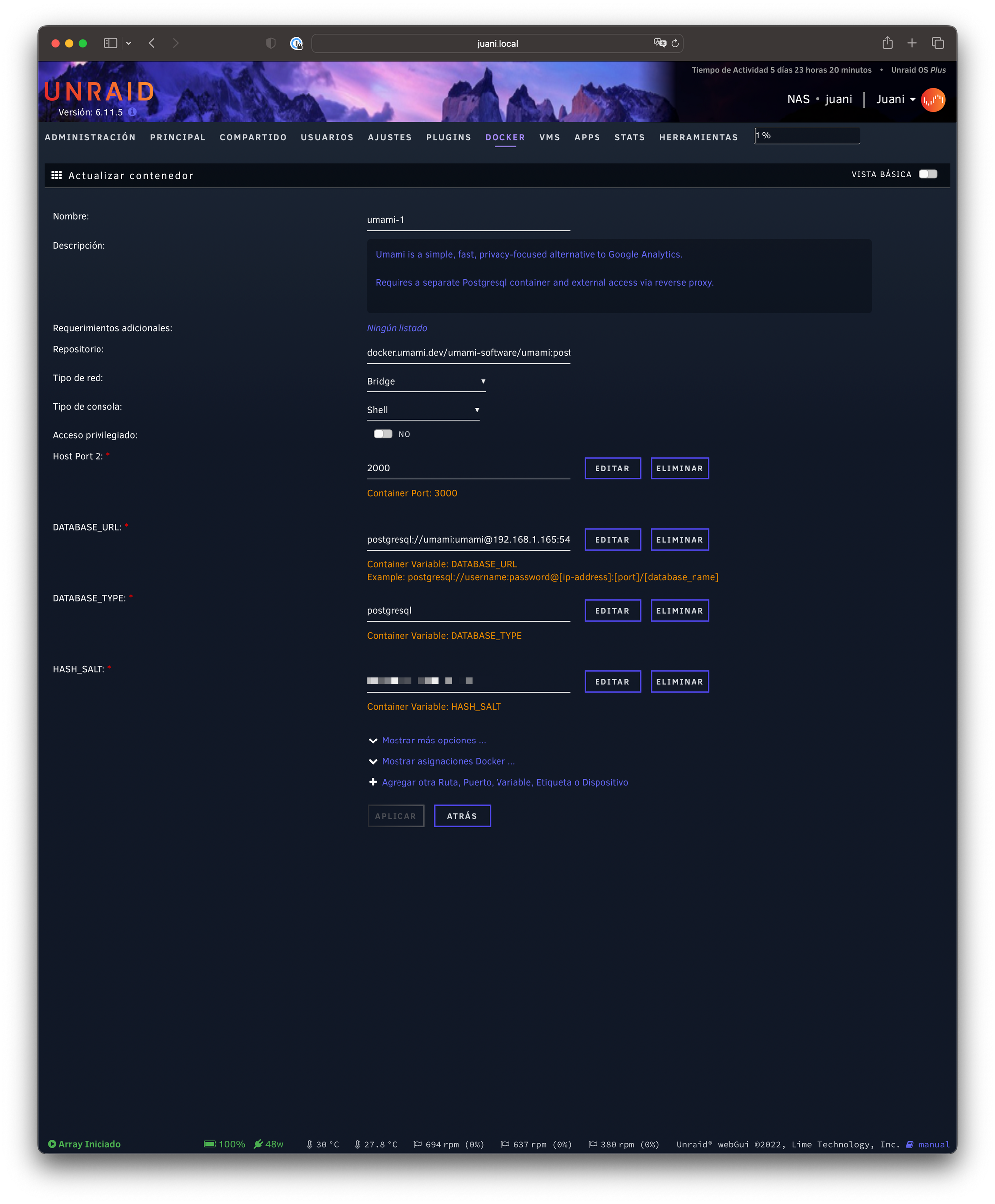Click Editar for DATABASE_URL

point(612,540)
